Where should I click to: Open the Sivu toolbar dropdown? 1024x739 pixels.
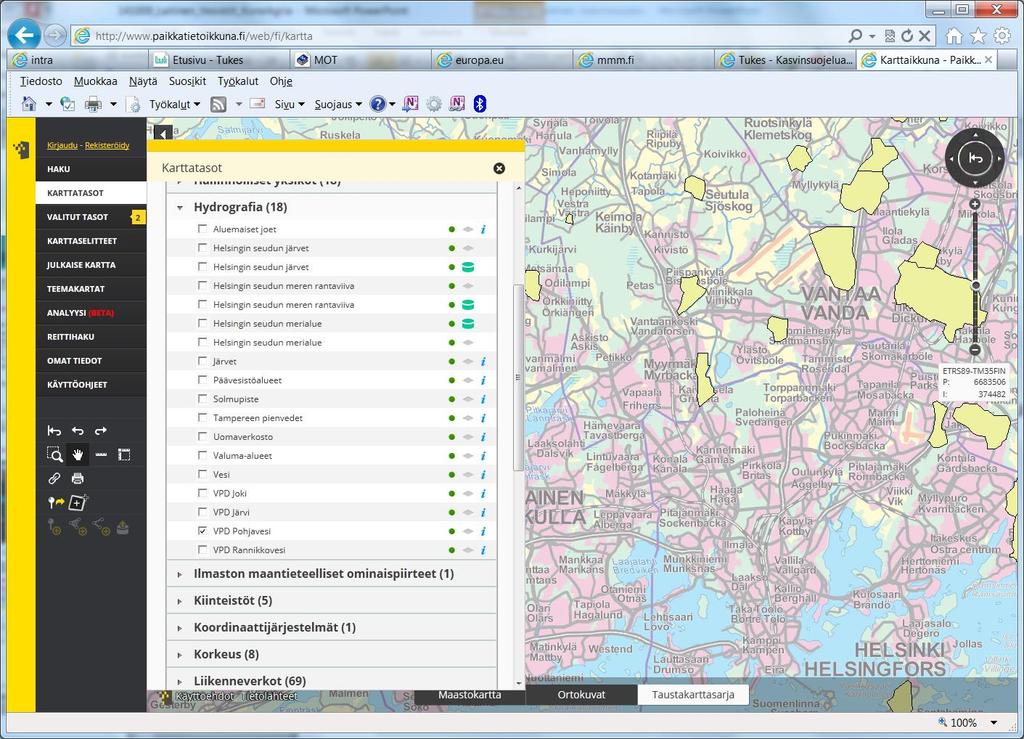(289, 104)
